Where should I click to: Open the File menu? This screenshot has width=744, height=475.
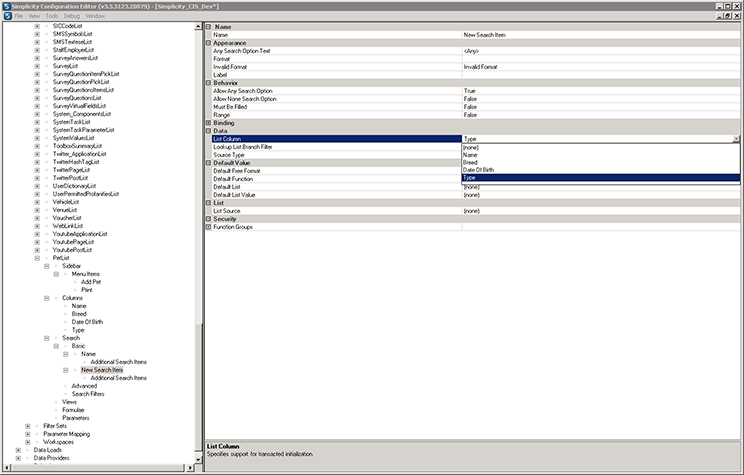pos(19,16)
